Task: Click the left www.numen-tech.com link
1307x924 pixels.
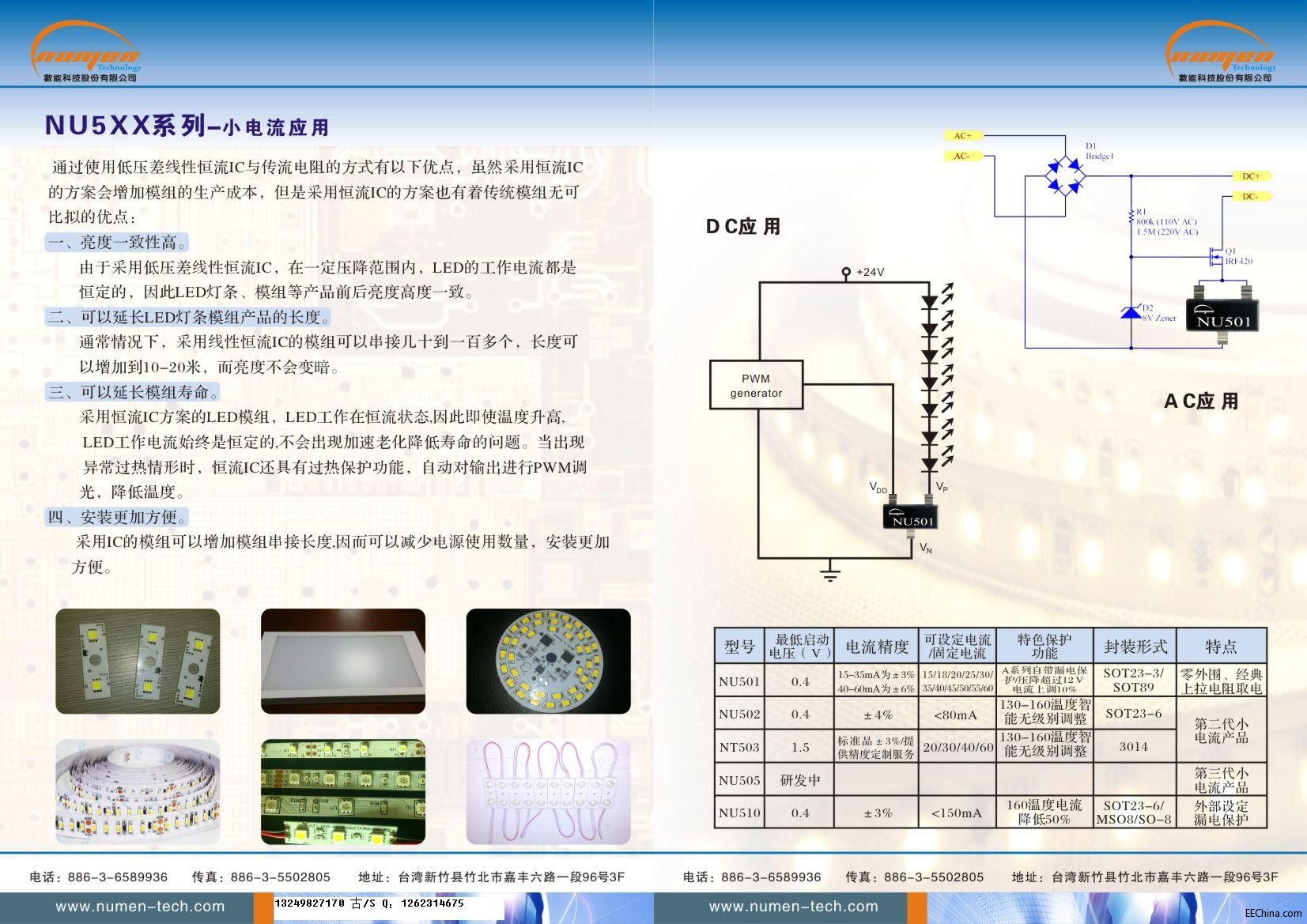Action: click(x=140, y=907)
